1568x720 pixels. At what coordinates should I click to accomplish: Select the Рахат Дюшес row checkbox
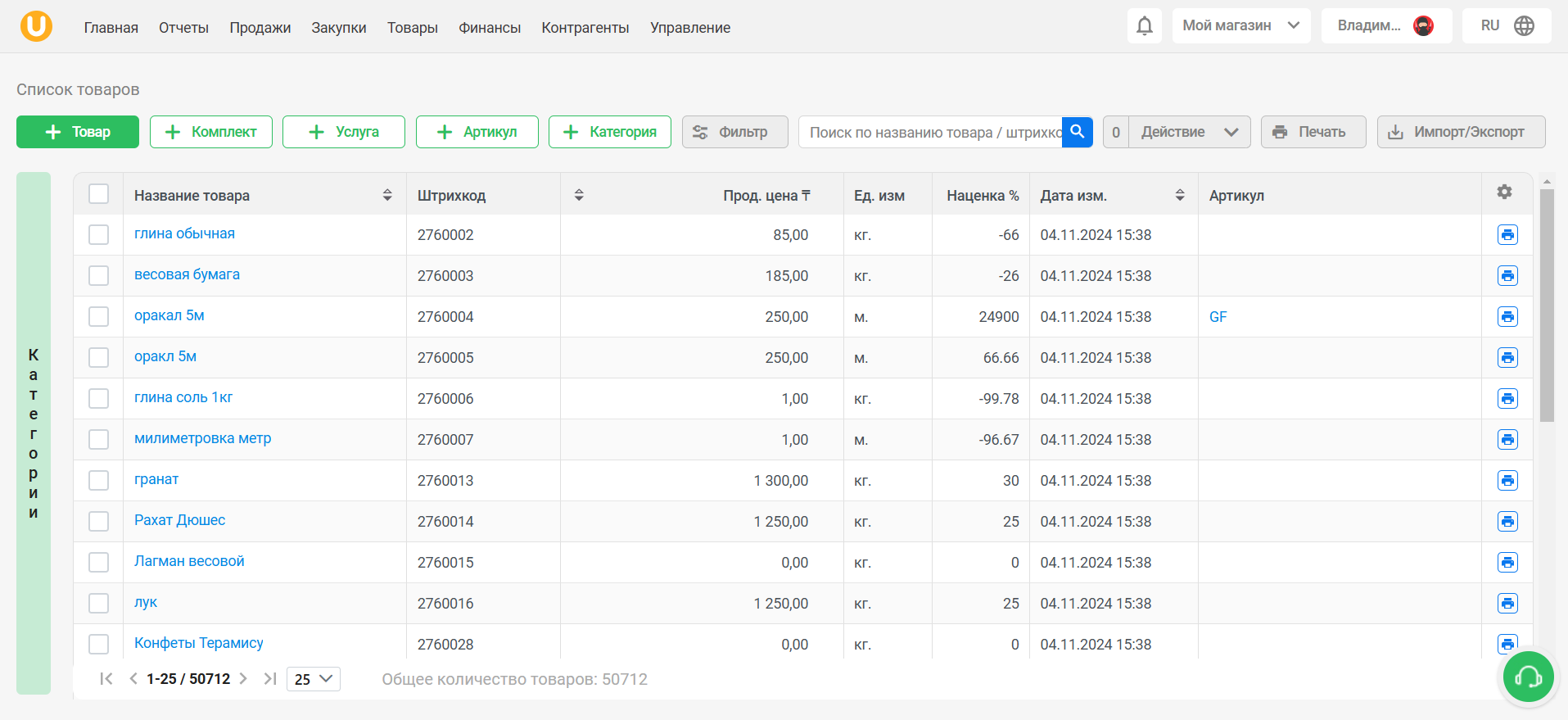(x=98, y=522)
